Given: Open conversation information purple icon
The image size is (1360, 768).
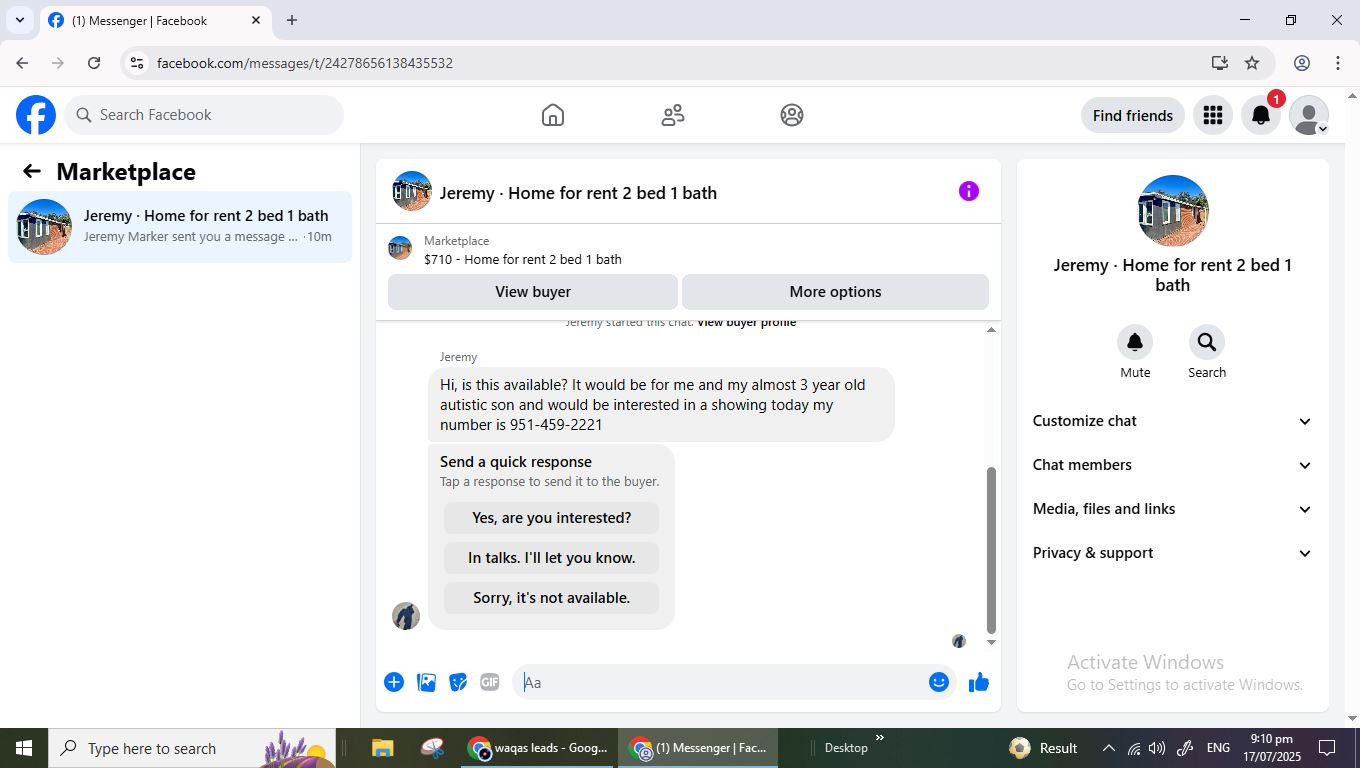Looking at the screenshot, I should tap(969, 191).
